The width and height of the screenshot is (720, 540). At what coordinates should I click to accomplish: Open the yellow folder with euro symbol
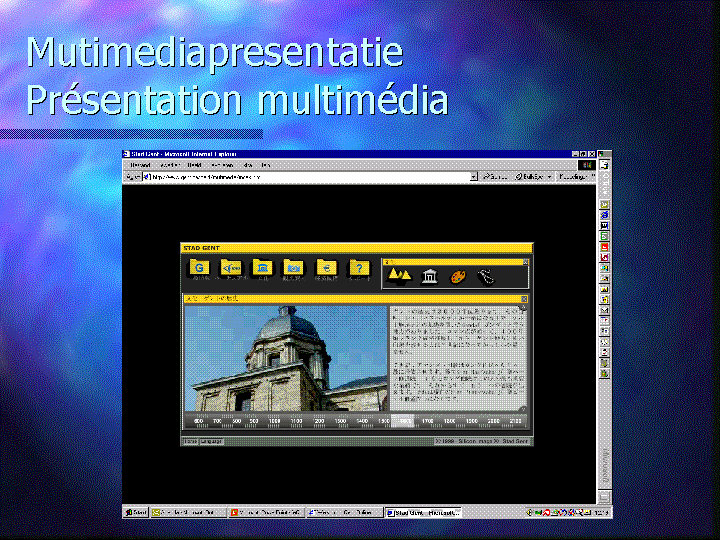[x=326, y=268]
